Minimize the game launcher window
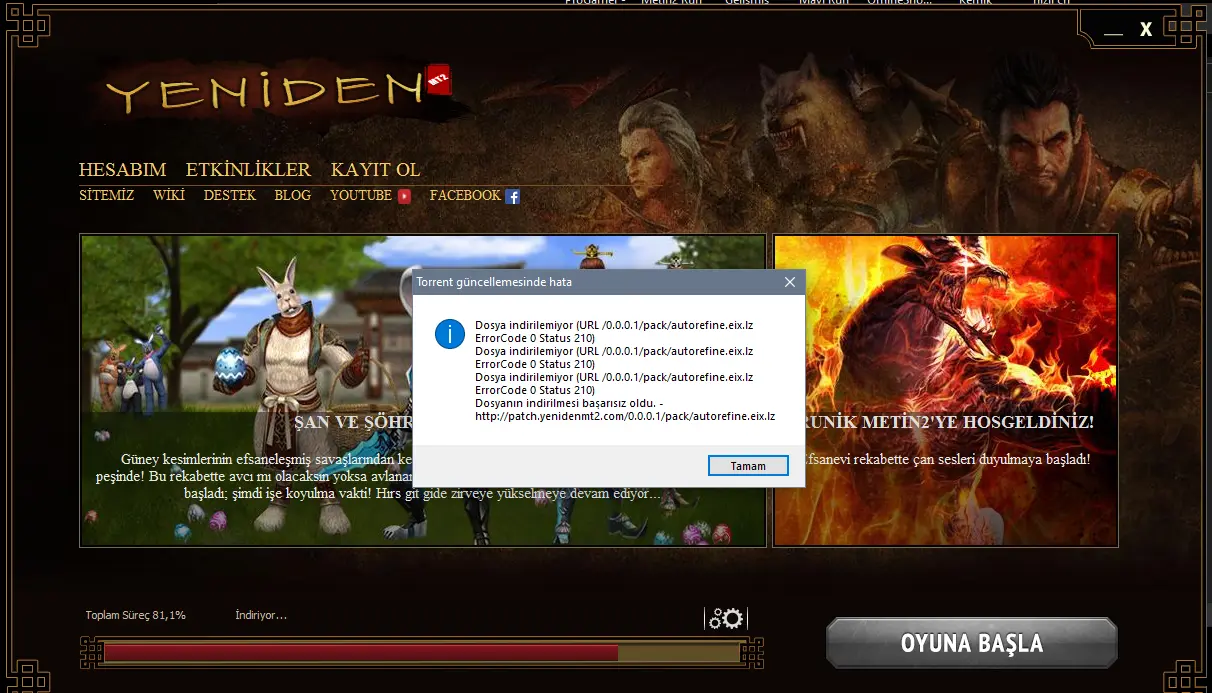1212x693 pixels. click(1113, 32)
